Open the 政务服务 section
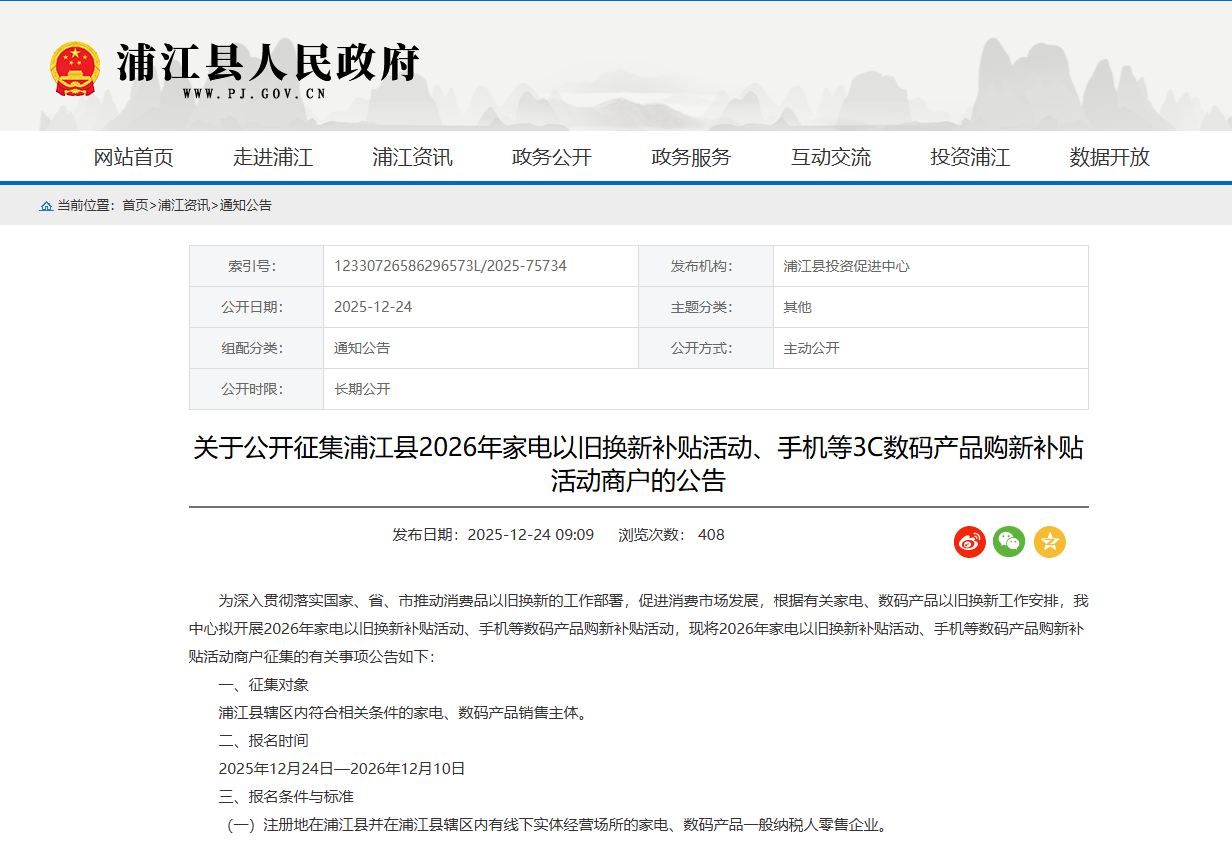Screen dimensions: 1232x842 [x=691, y=157]
